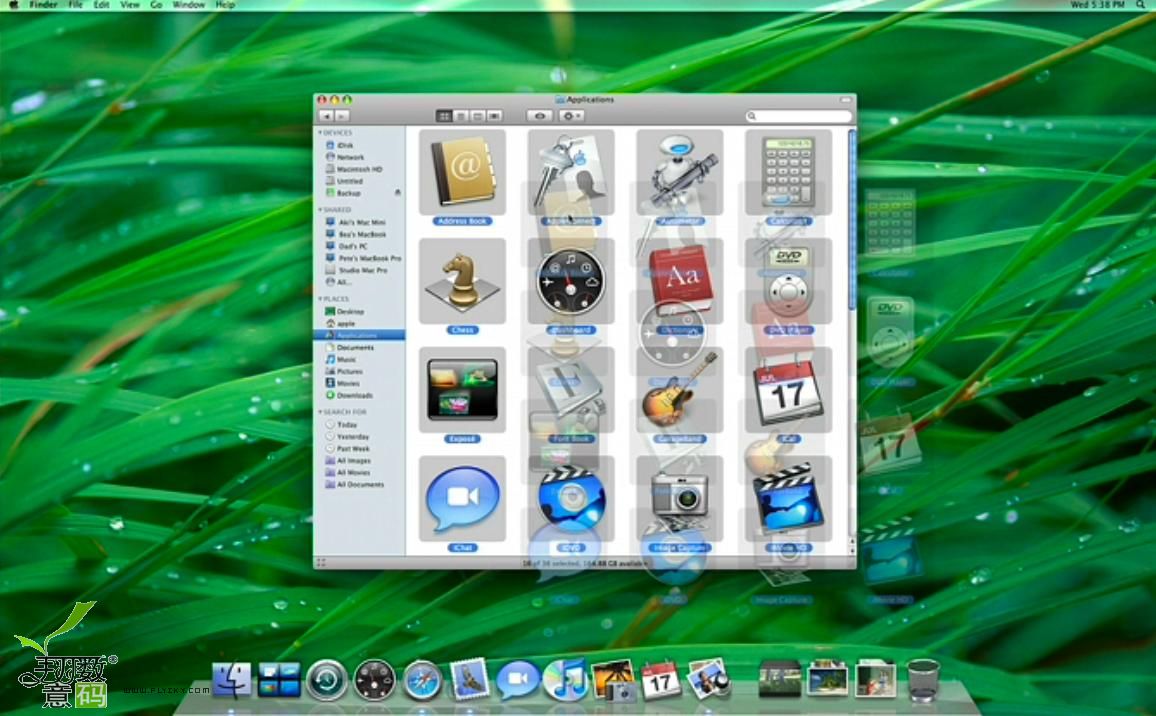This screenshot has height=716, width=1156.
Task: Toggle Quick Look with the eye button
Action: click(540, 116)
